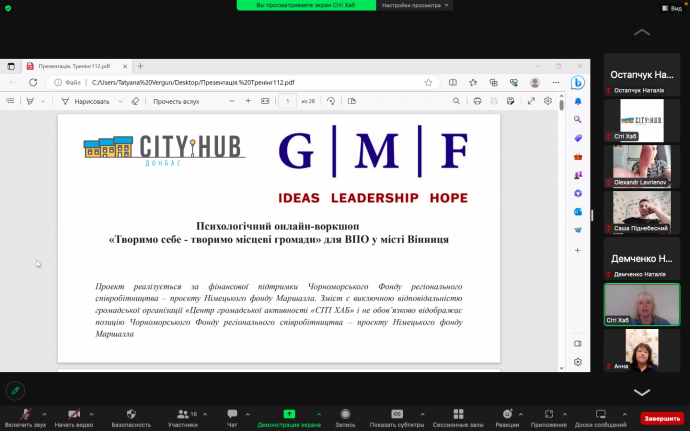Image resolution: width=690 pixels, height=431 pixels.
Task: Select Olexandr Lavrienov video tile
Action: [642, 166]
